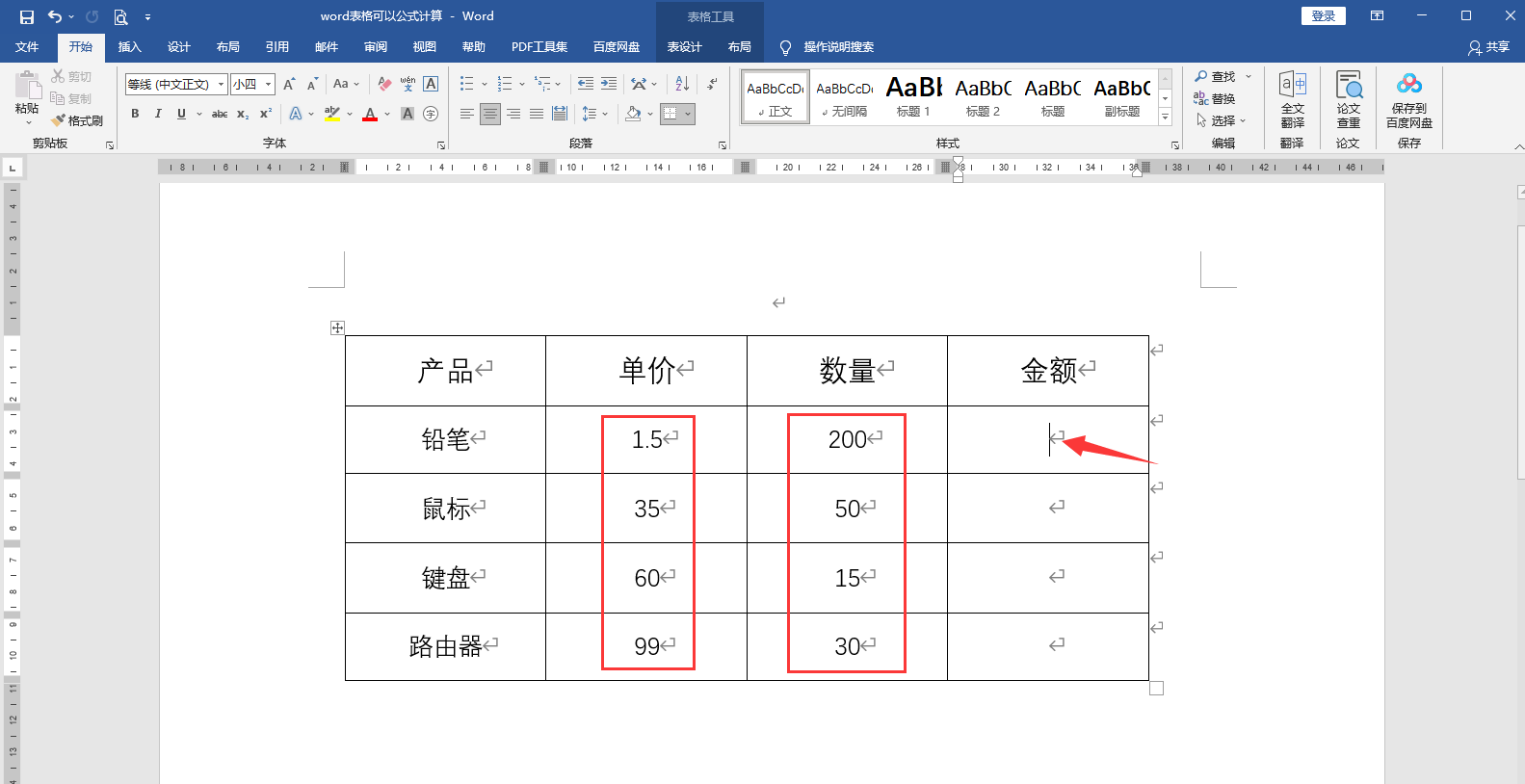Open the Sort (A-Z) dialog
Viewport: 1525px width, 784px height.
[x=682, y=84]
